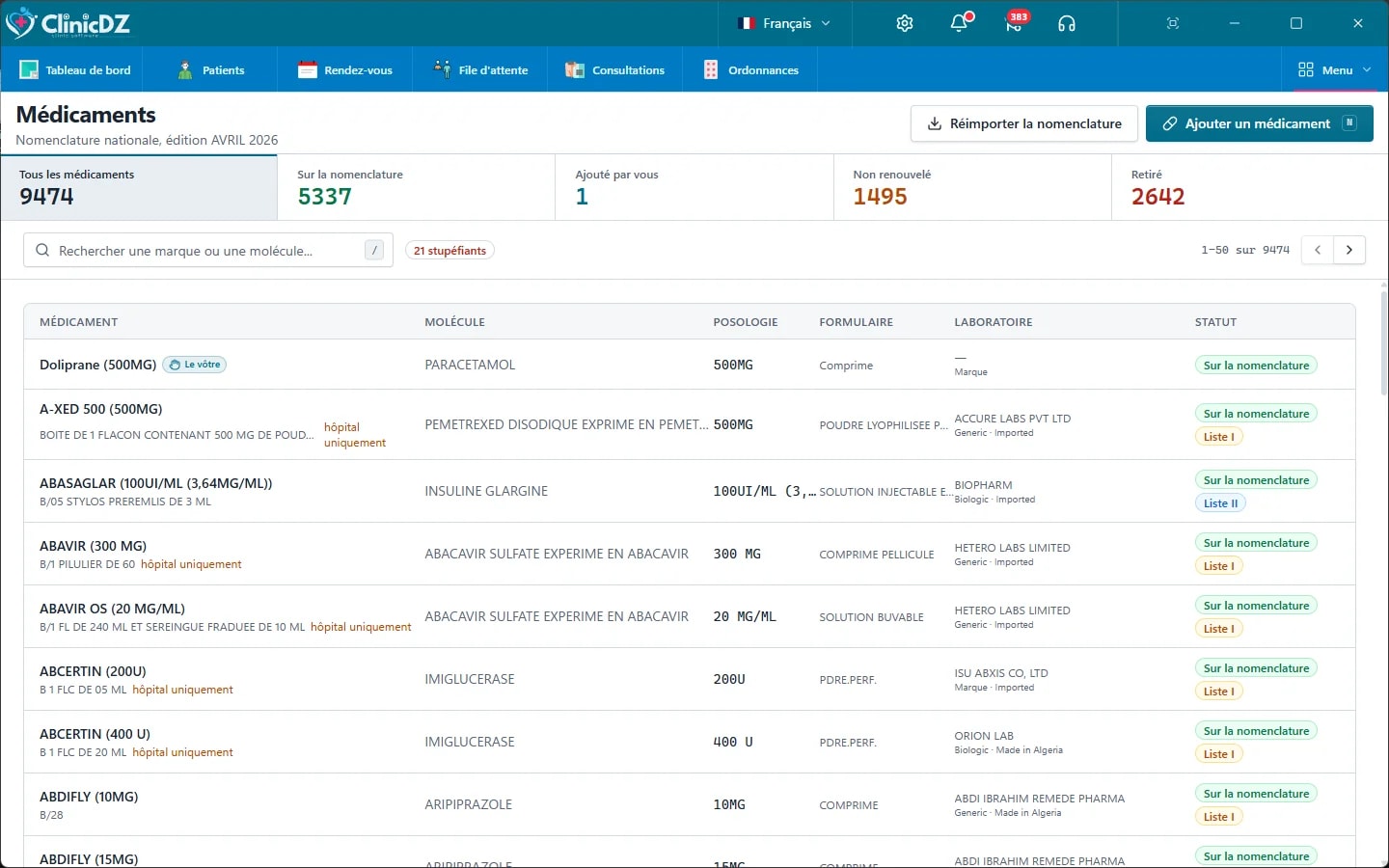The image size is (1389, 868).
Task: Click the download icon in Réimporter button
Action: click(x=934, y=123)
